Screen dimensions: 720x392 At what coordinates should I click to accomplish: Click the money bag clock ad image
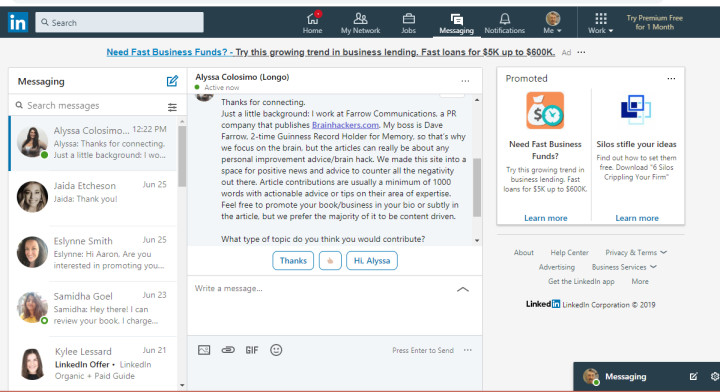click(x=545, y=110)
